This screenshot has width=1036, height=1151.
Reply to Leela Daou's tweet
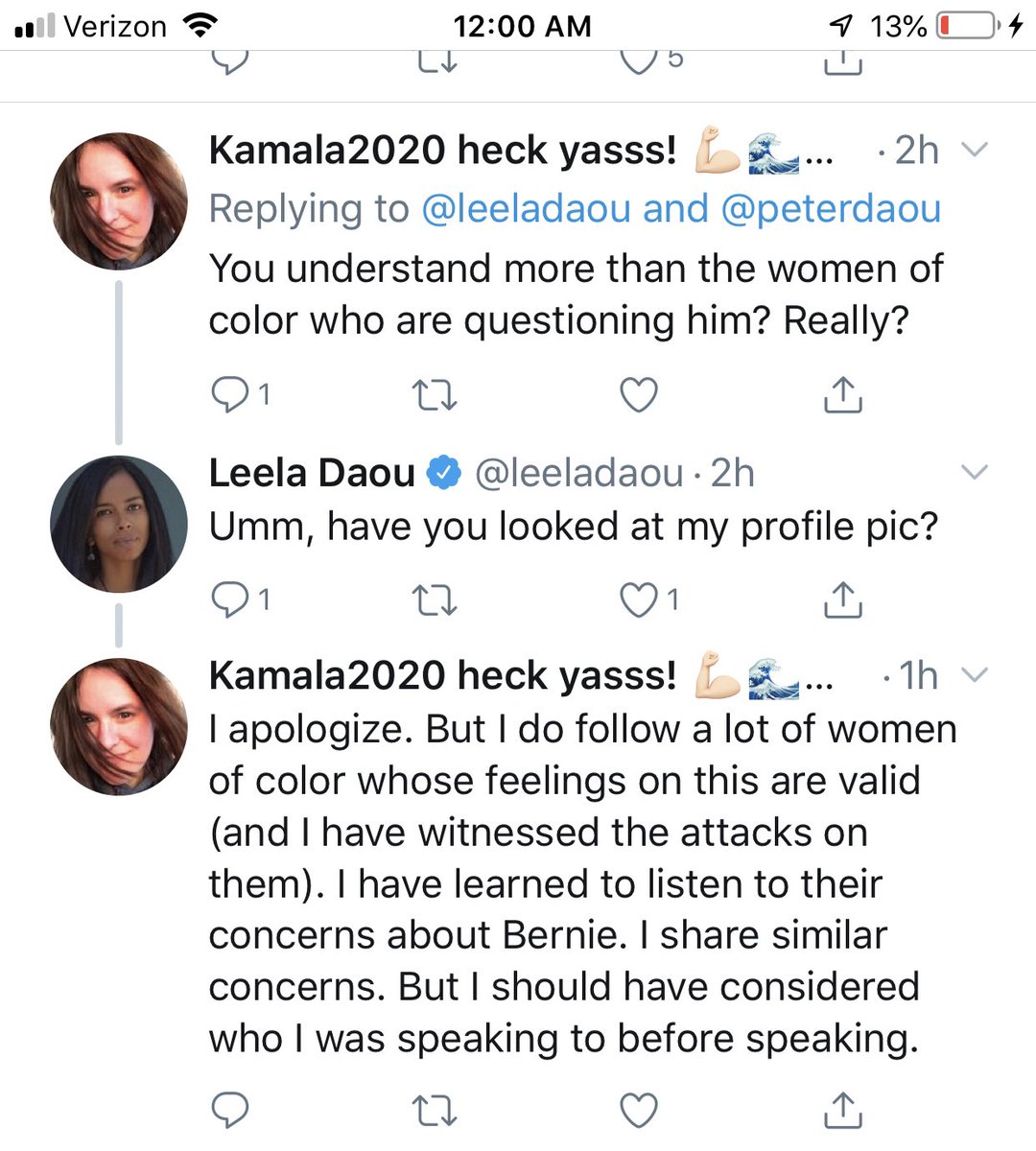230,599
